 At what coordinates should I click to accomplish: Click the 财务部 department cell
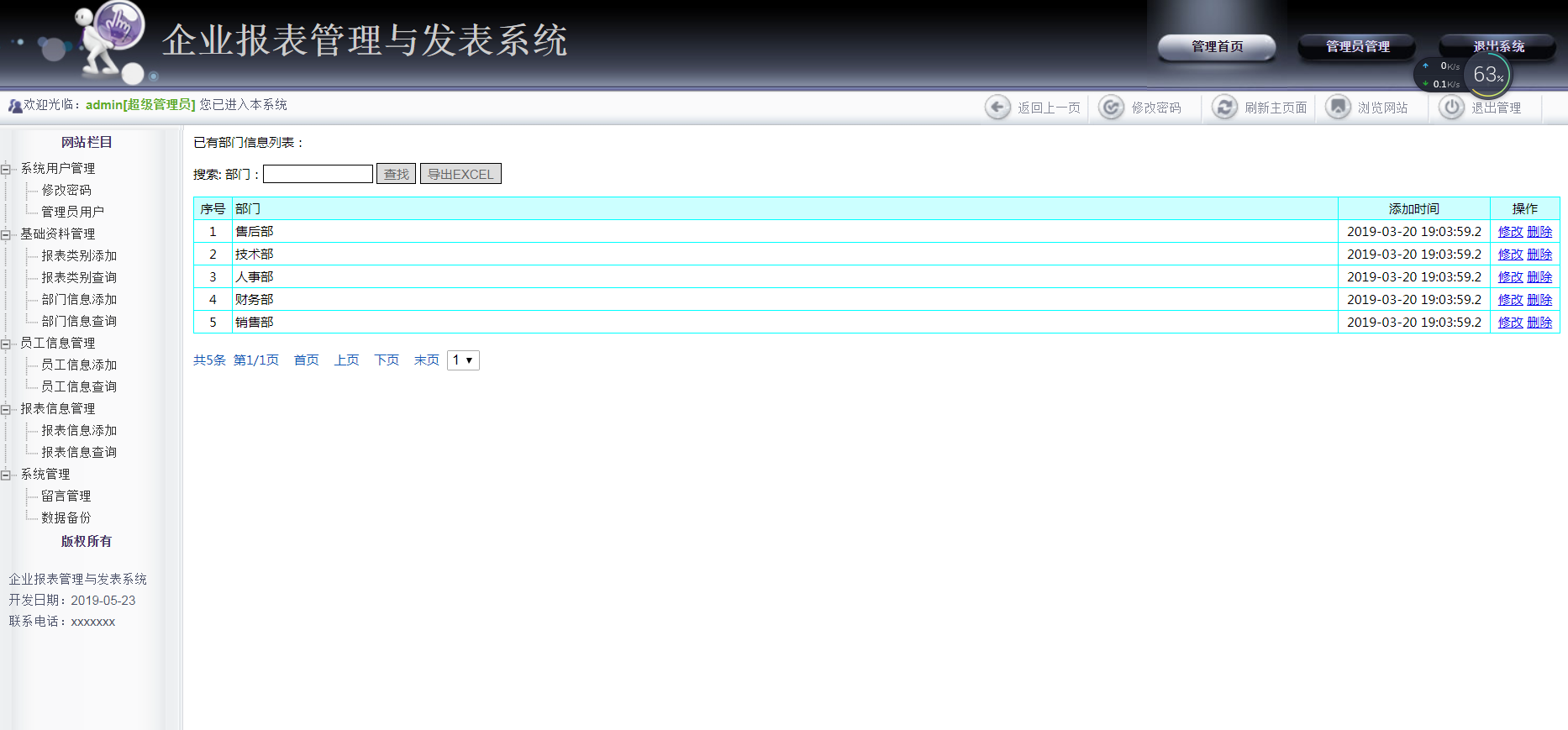[785, 300]
